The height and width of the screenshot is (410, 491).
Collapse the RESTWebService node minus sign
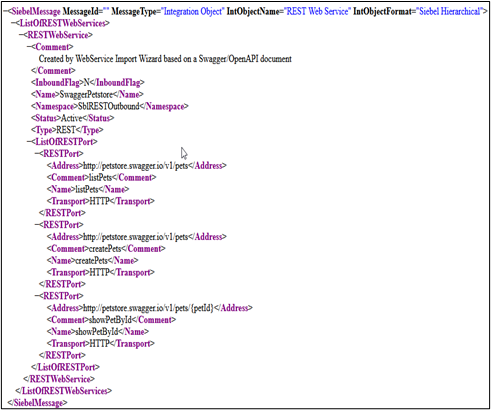click(x=21, y=35)
